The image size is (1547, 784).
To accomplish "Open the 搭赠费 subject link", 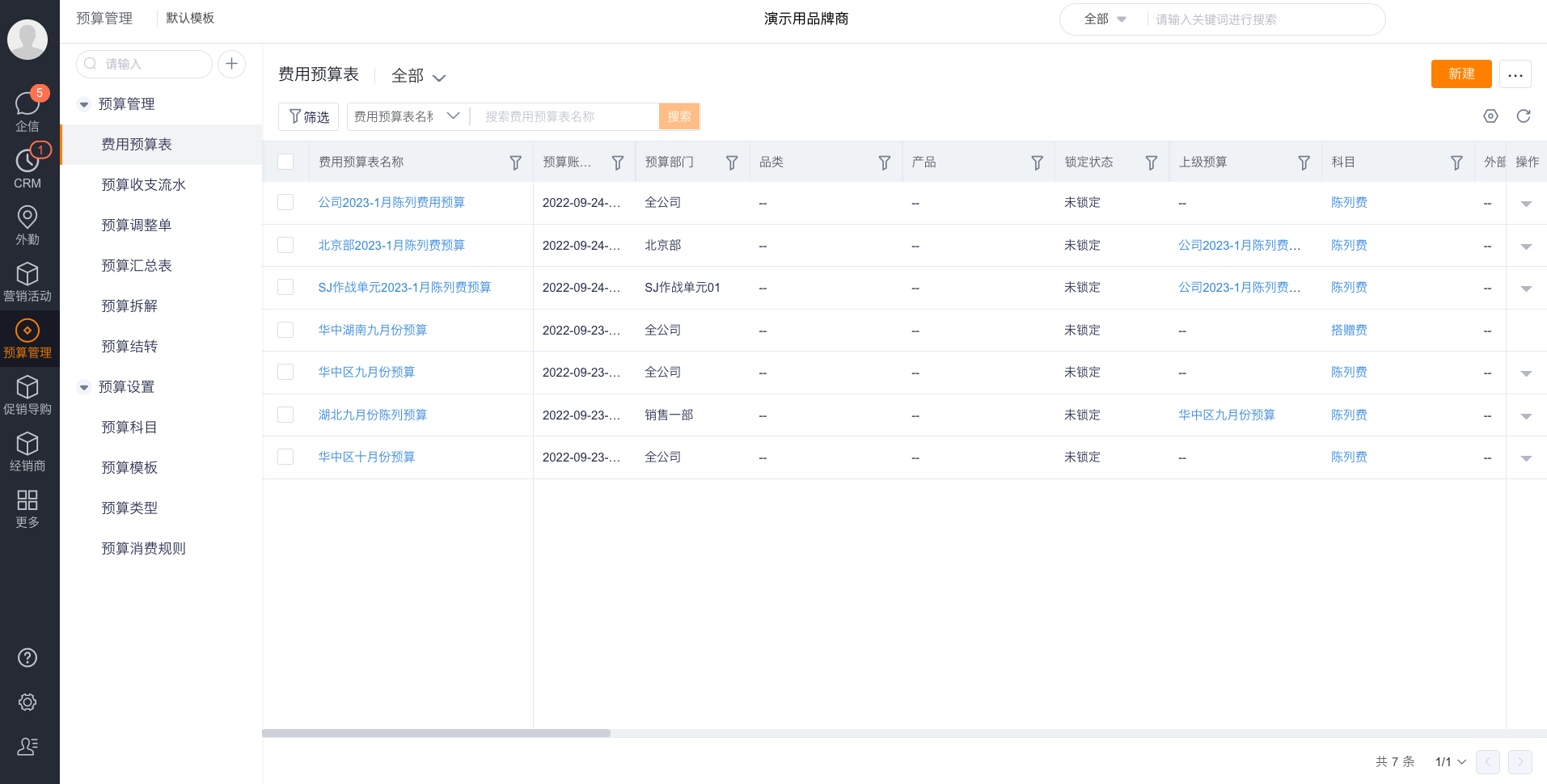I will click(1349, 330).
